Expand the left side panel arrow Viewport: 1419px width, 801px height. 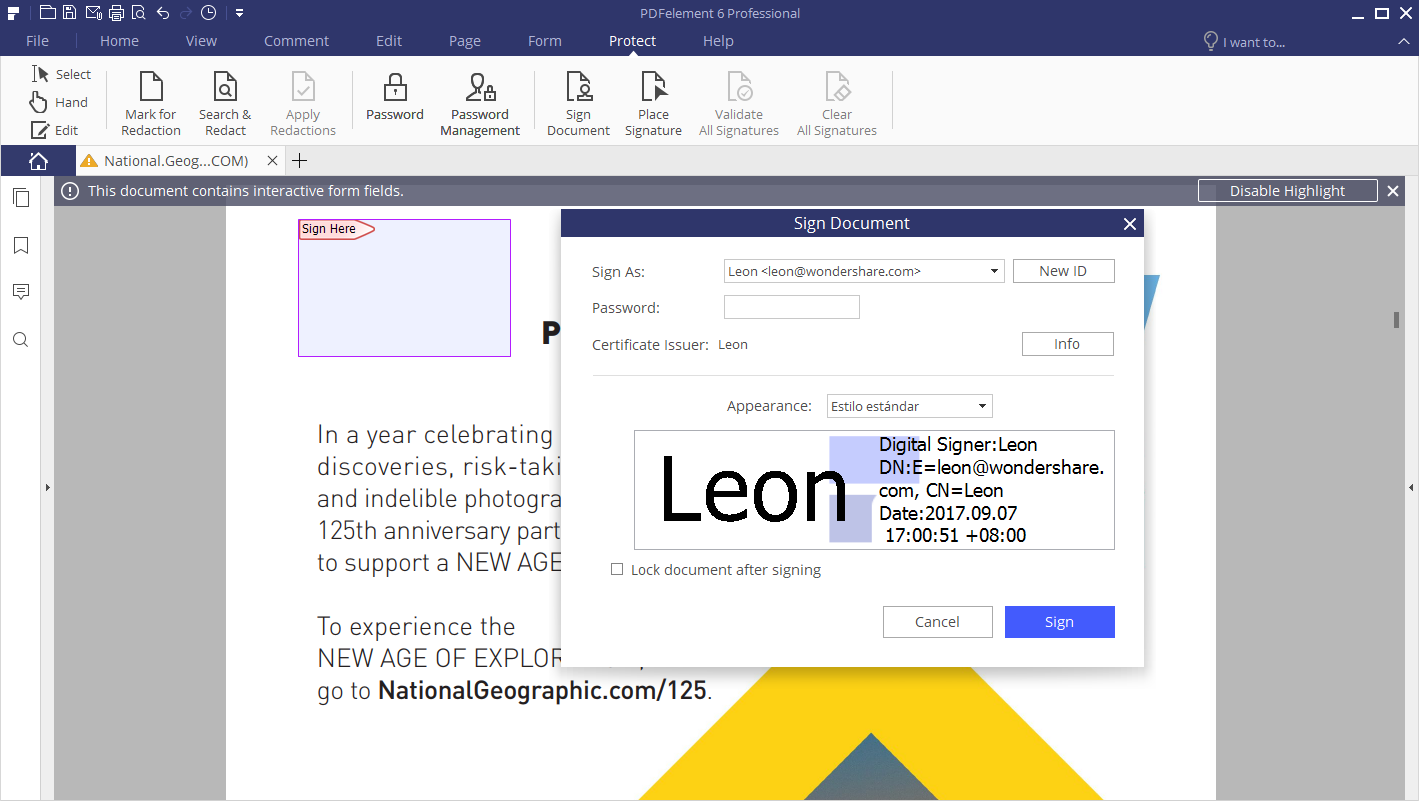47,488
